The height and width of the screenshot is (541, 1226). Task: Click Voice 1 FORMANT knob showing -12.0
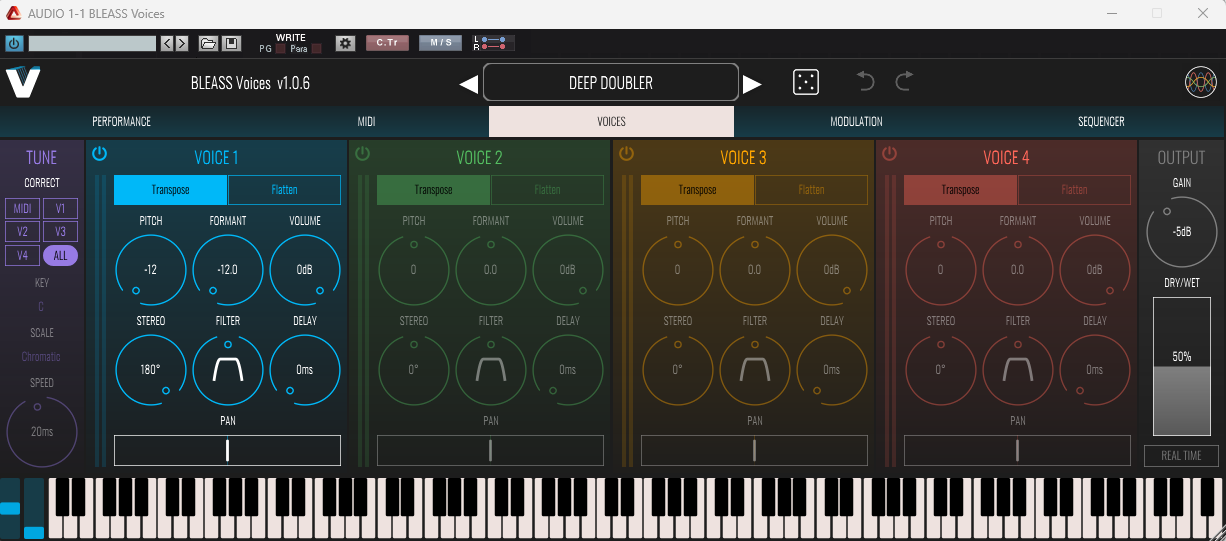pyautogui.click(x=227, y=270)
